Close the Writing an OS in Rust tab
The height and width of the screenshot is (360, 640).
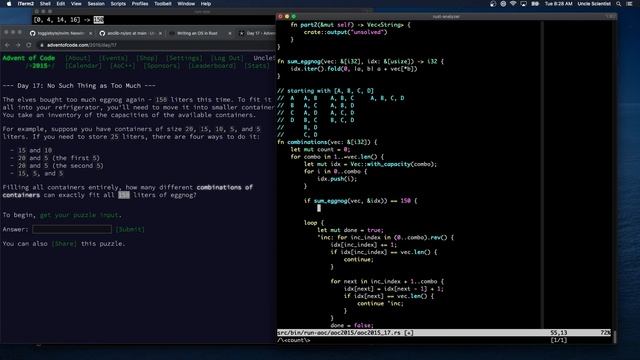[x=230, y=33]
